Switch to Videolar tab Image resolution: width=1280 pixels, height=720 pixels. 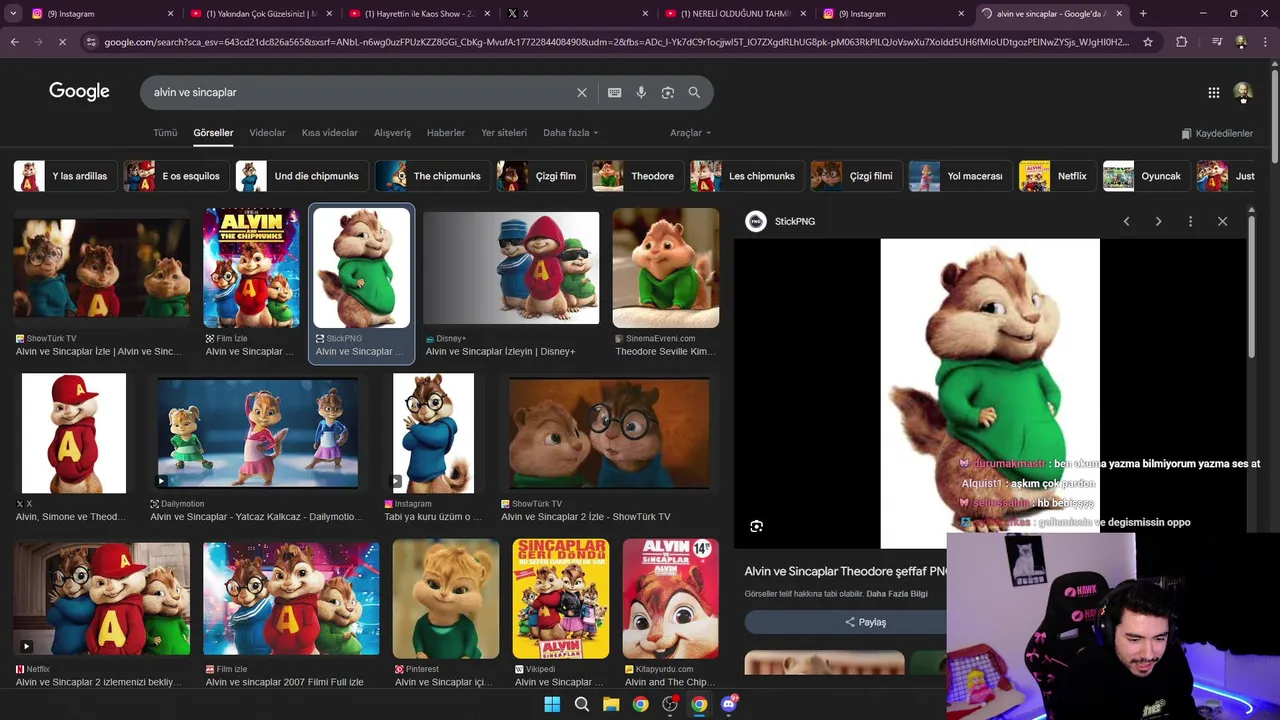tap(267, 133)
